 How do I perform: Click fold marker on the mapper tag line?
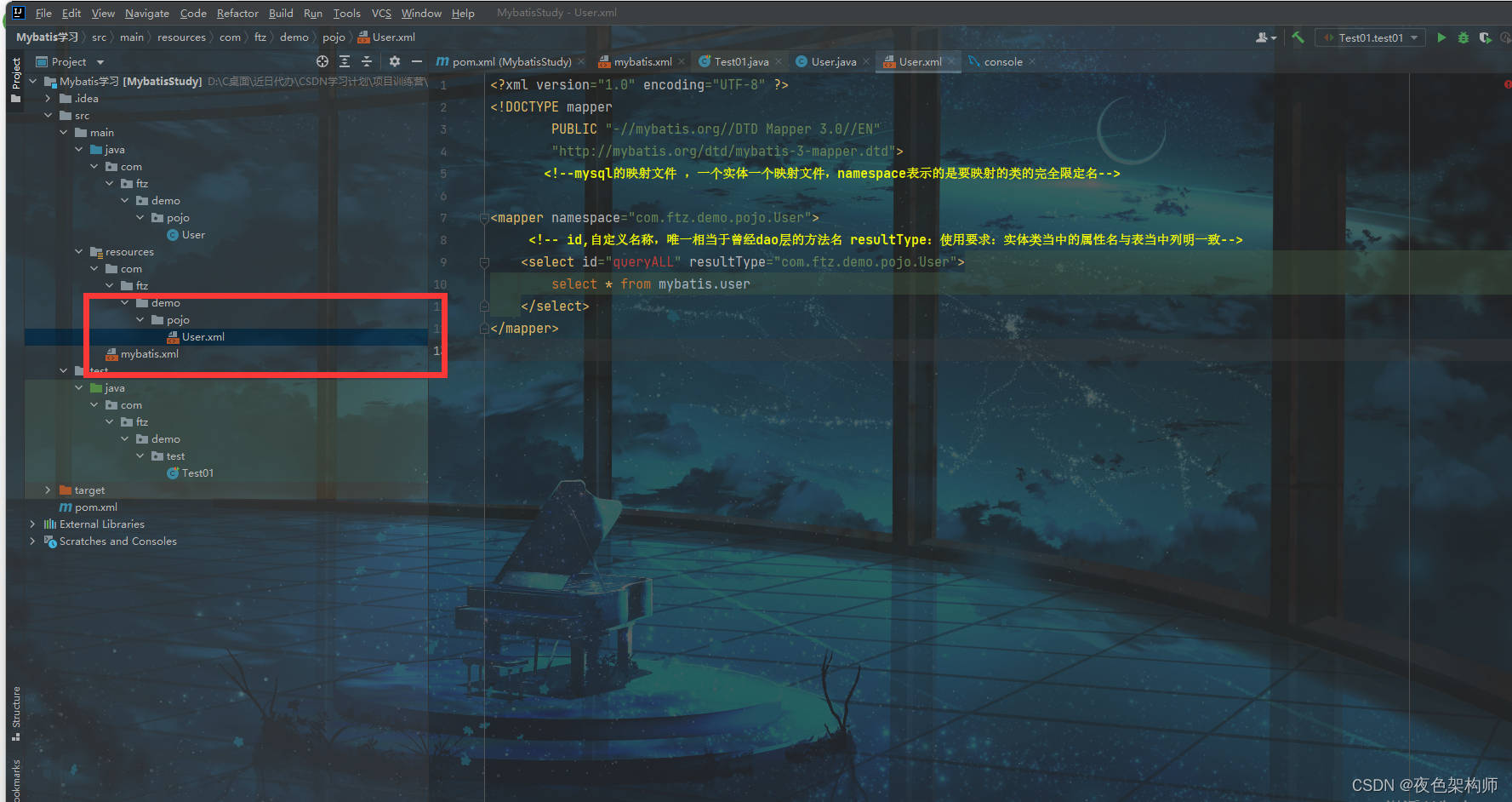click(x=484, y=218)
